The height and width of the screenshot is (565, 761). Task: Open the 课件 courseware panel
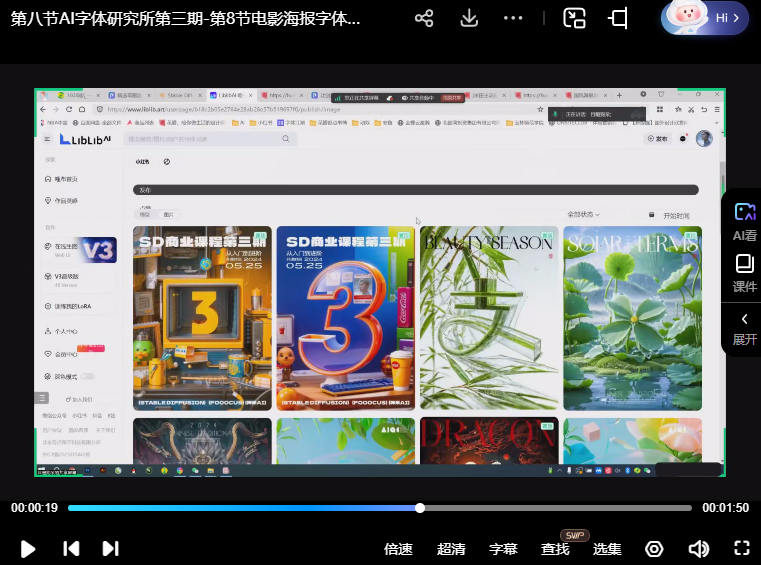click(x=744, y=273)
